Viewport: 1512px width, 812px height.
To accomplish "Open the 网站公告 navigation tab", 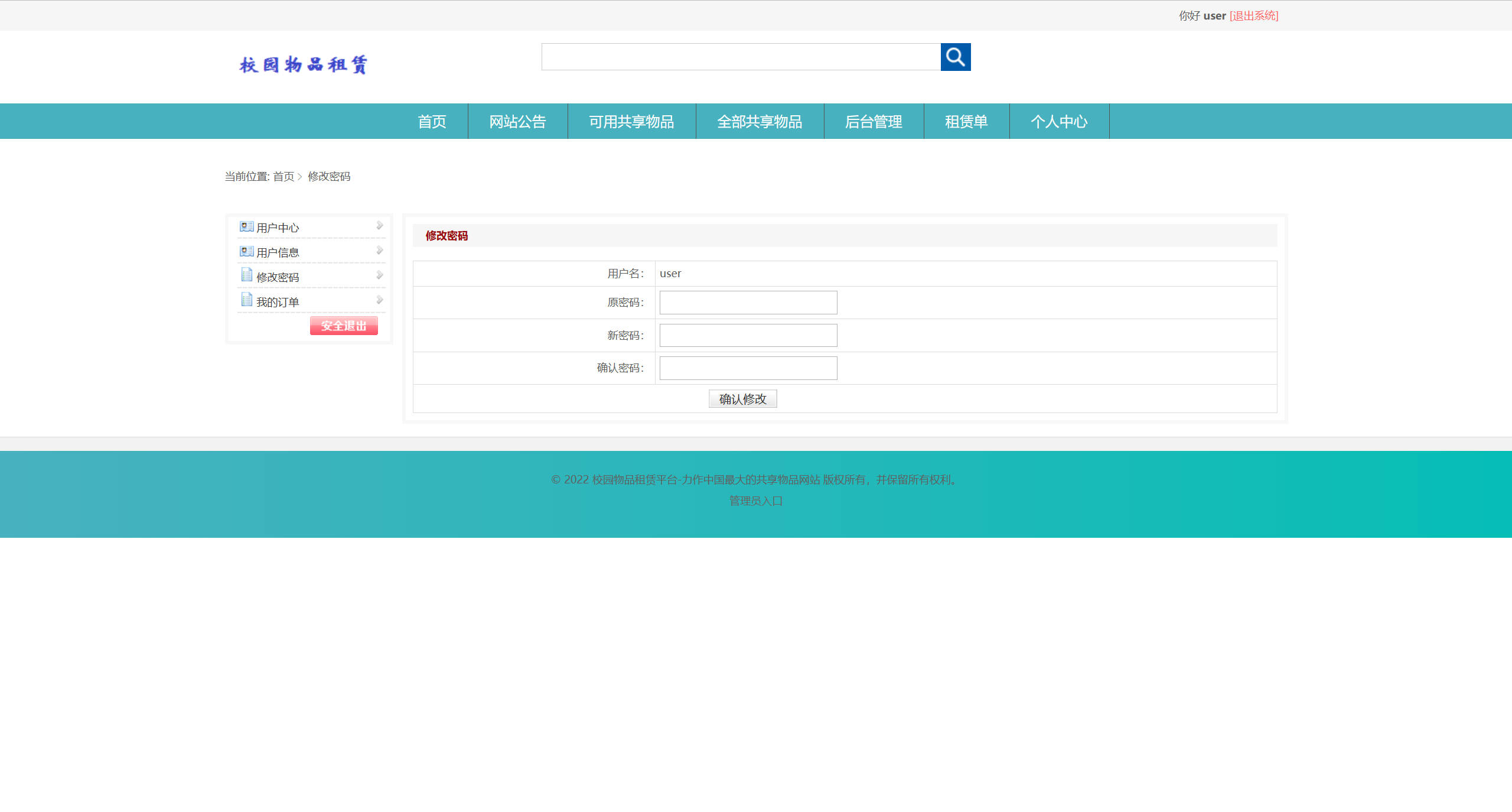I will [517, 121].
